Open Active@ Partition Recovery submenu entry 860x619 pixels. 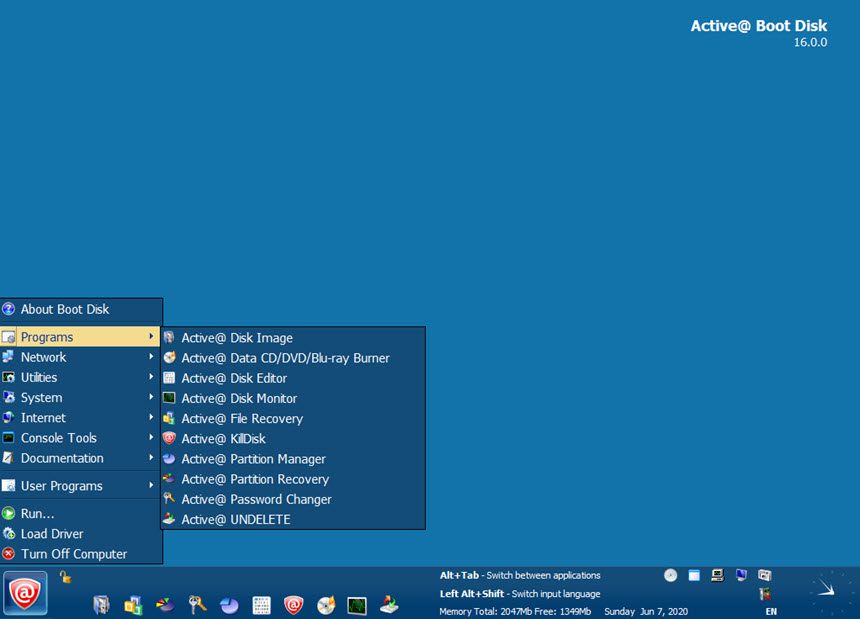[293, 479]
